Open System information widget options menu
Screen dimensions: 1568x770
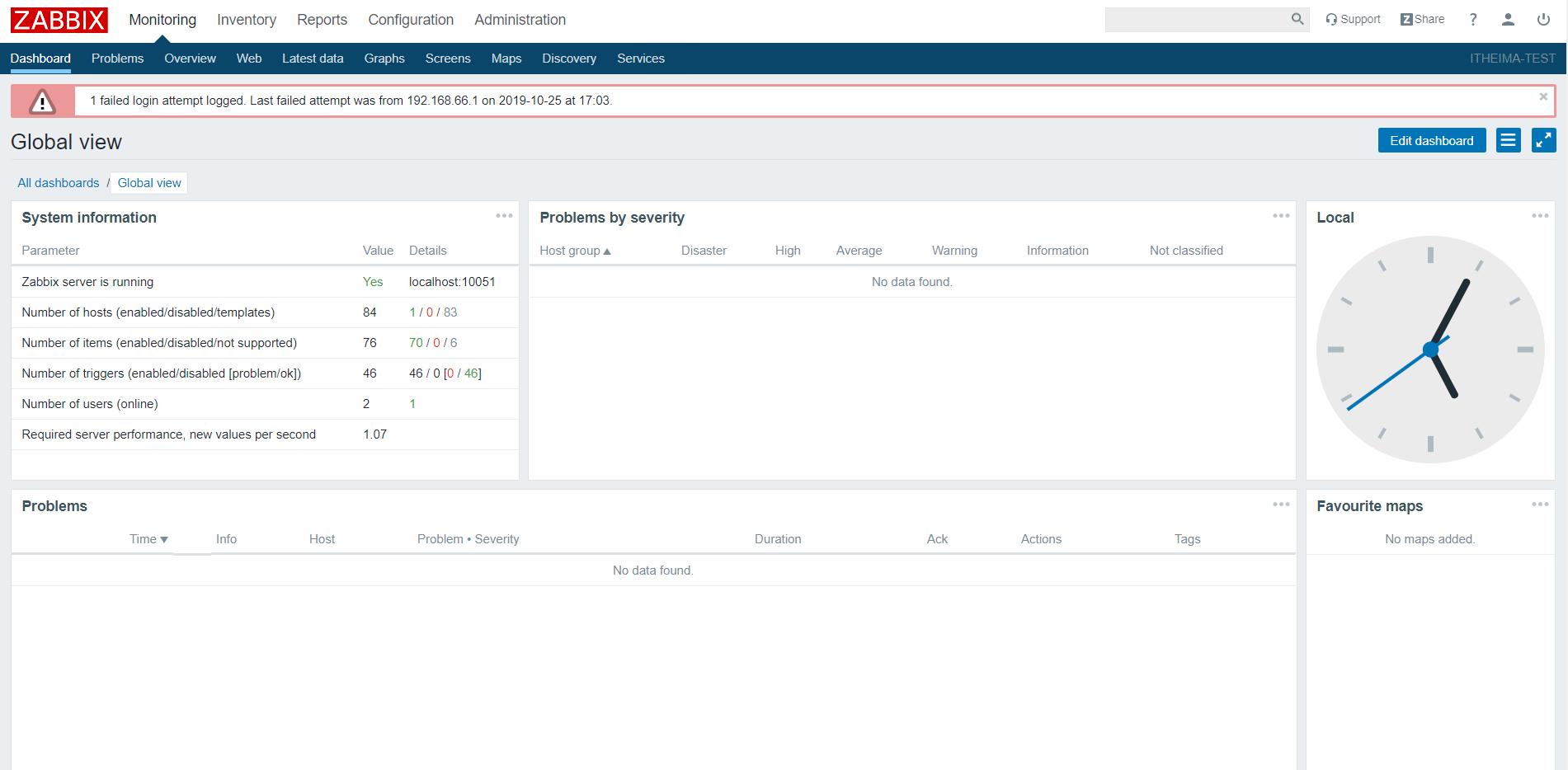pos(504,216)
